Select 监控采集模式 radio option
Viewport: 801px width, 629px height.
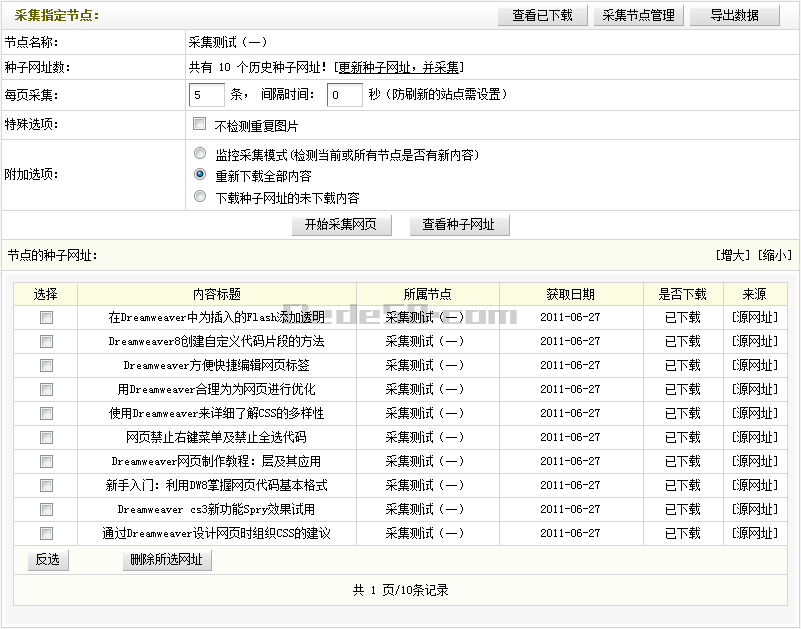200,155
